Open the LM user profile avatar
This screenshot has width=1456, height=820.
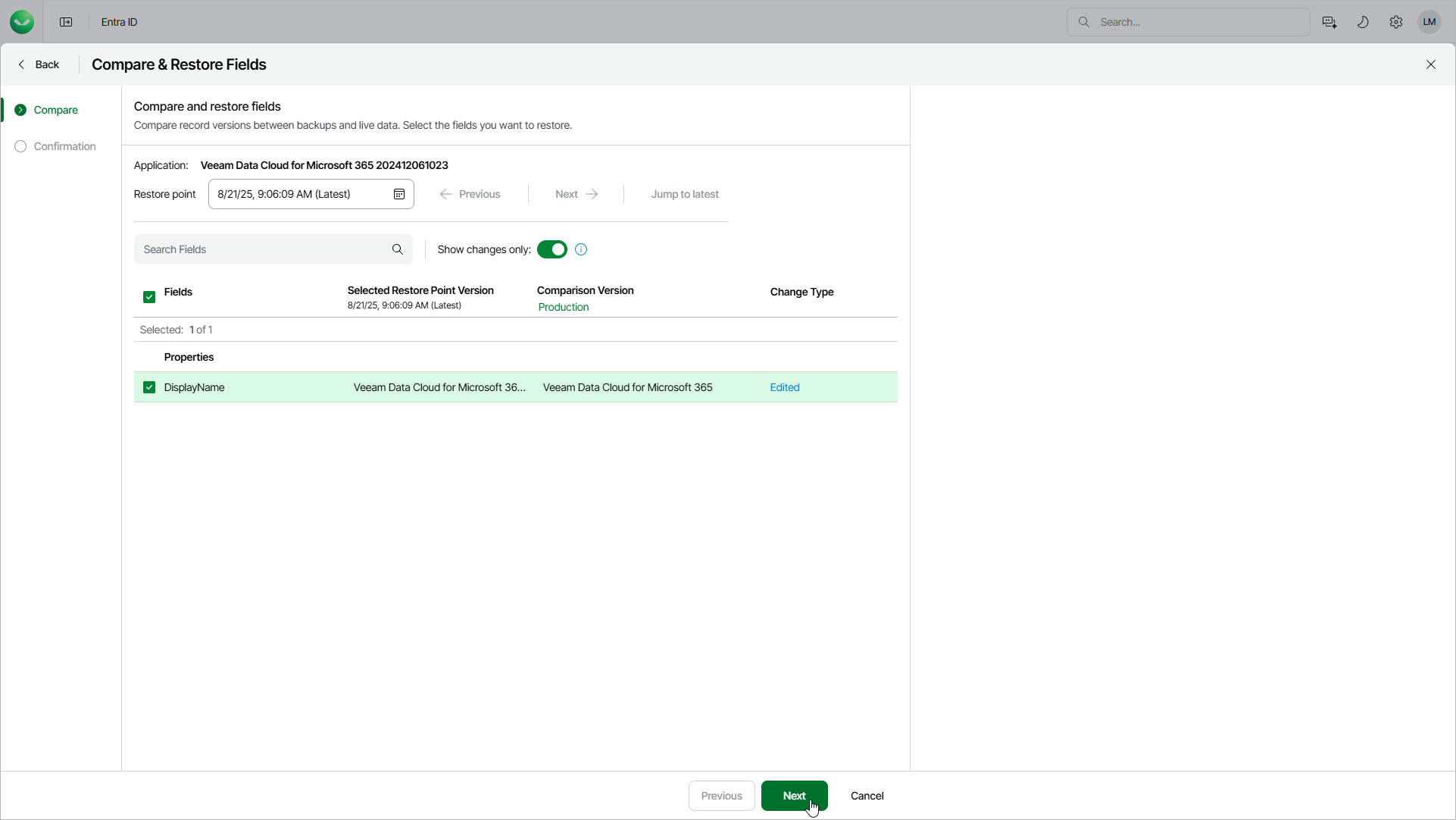[1429, 22]
